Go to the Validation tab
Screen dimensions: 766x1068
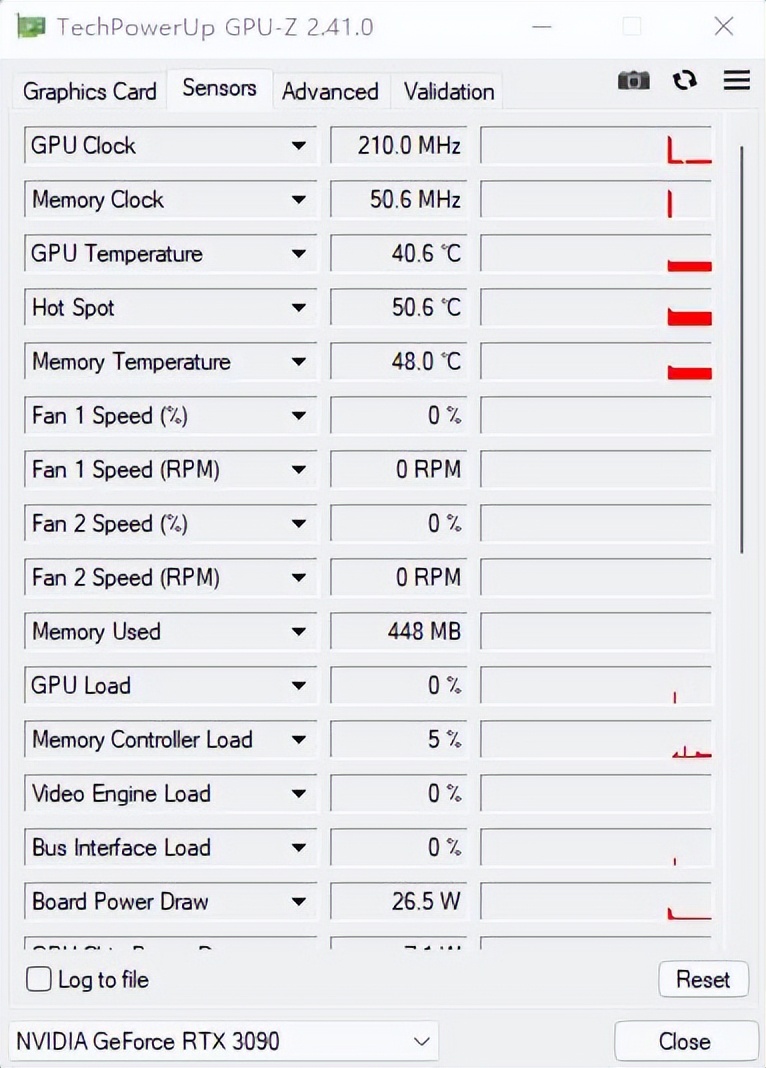tap(449, 92)
